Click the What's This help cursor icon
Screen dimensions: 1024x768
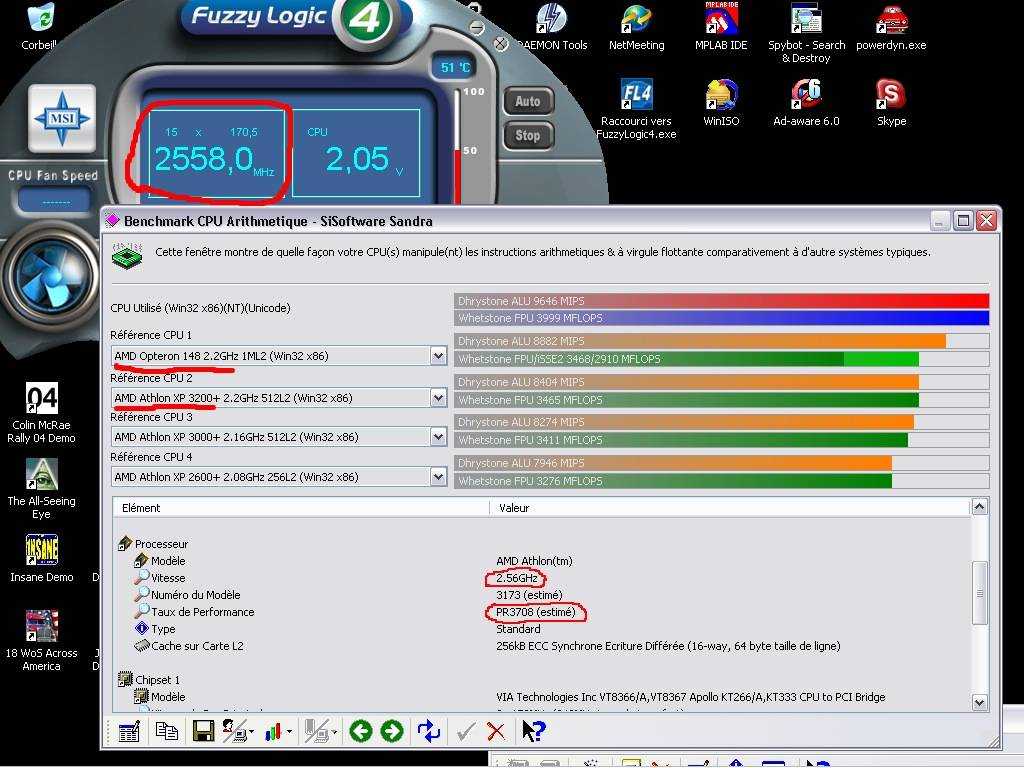(x=534, y=731)
